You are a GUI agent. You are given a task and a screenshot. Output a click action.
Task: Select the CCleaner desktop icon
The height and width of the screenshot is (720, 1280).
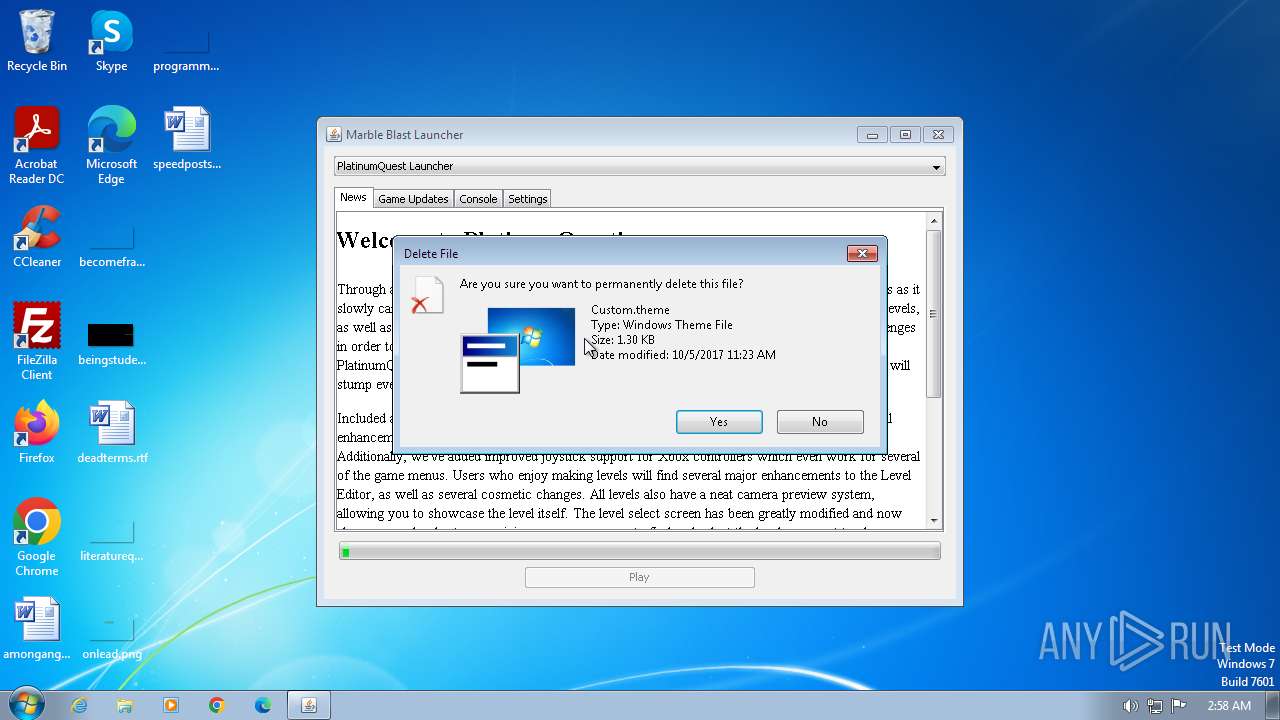37,237
